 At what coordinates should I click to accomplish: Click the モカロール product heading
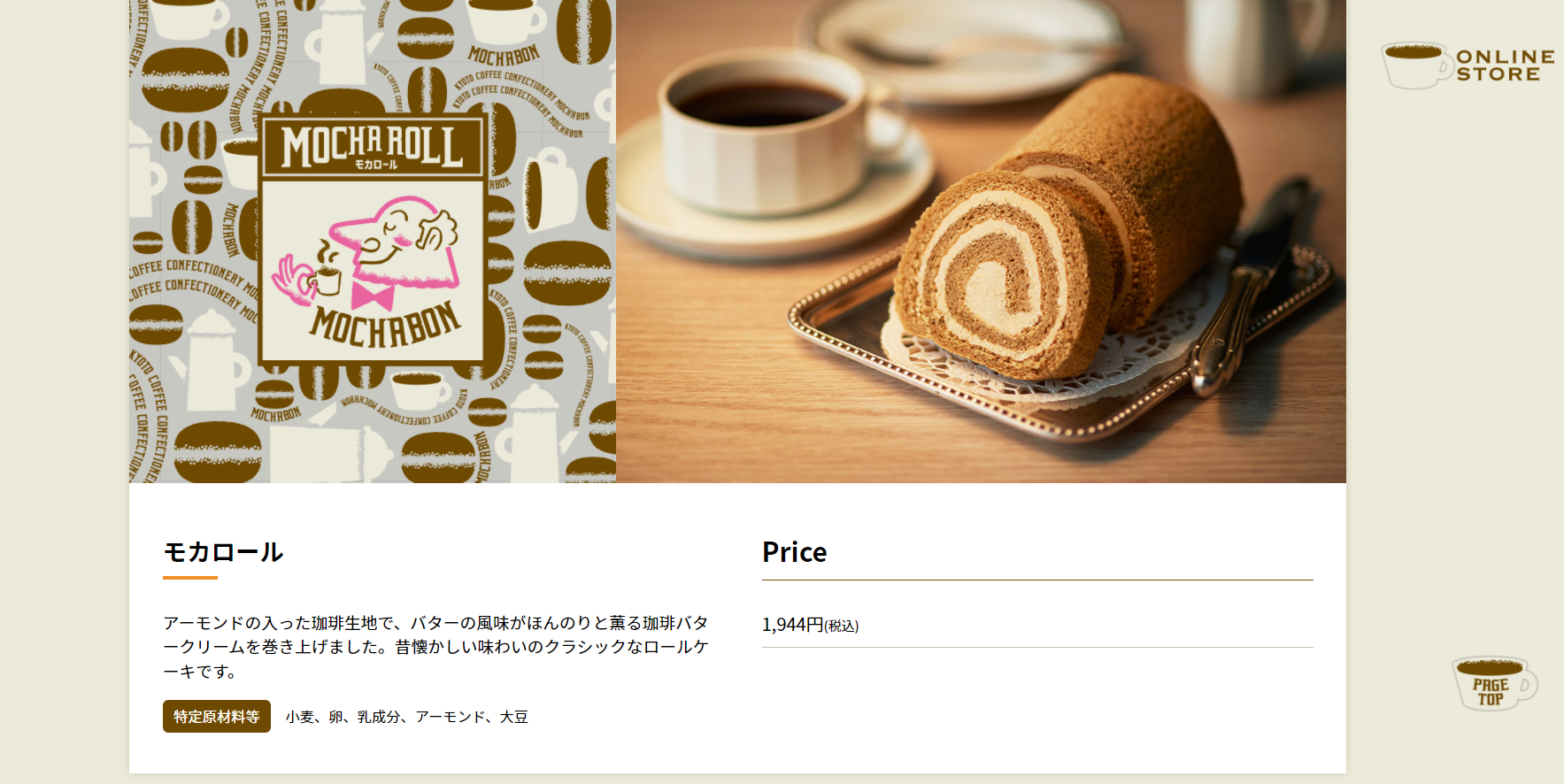[x=223, y=552]
